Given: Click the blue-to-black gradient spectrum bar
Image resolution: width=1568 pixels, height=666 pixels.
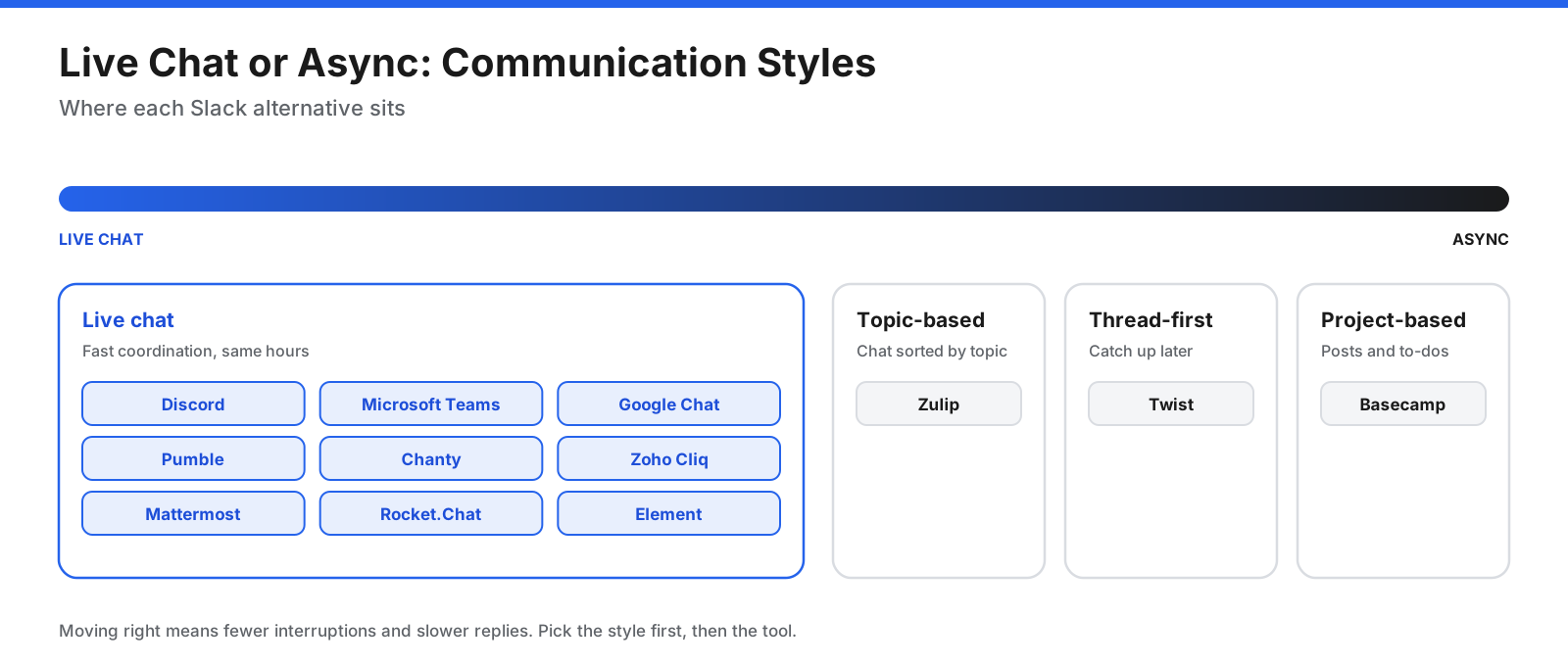Looking at the screenshot, I should pyautogui.click(x=784, y=199).
